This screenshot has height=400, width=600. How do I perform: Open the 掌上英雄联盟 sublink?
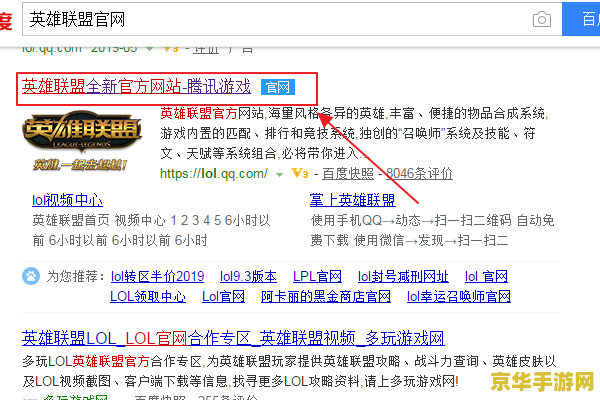[x=352, y=200]
